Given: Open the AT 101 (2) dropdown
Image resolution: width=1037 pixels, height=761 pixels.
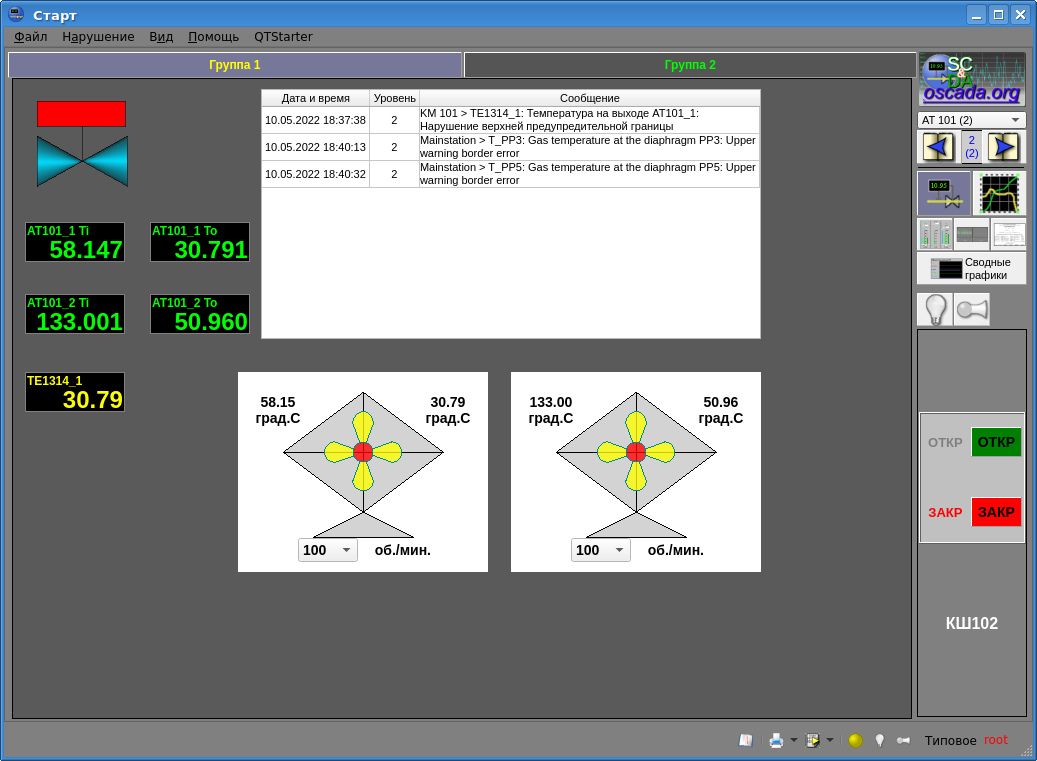Looking at the screenshot, I should [971, 120].
